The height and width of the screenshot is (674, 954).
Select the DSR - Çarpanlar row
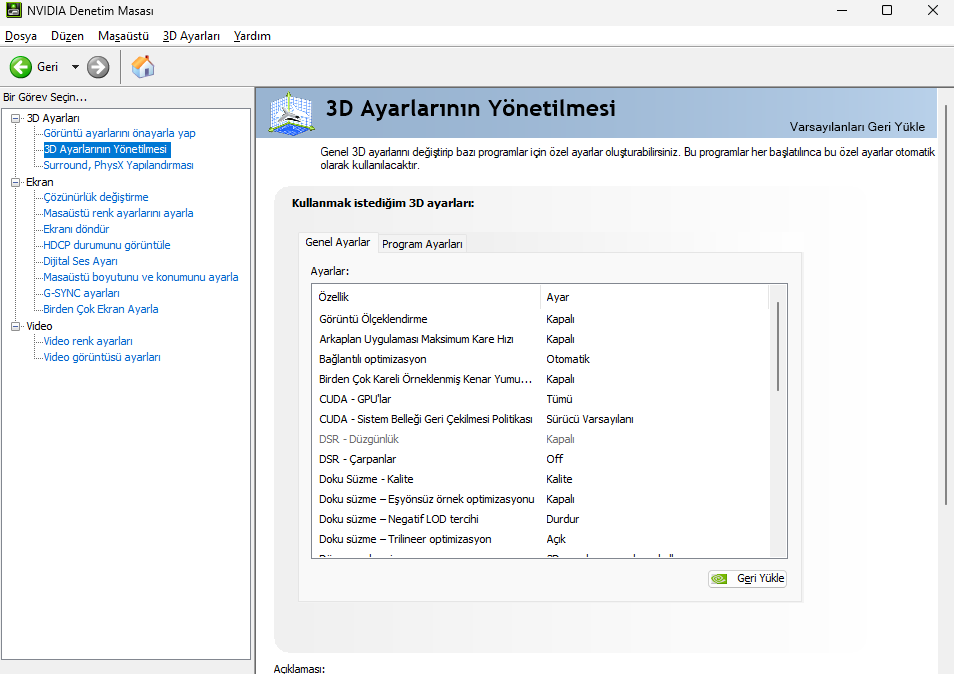pyautogui.click(x=540, y=459)
